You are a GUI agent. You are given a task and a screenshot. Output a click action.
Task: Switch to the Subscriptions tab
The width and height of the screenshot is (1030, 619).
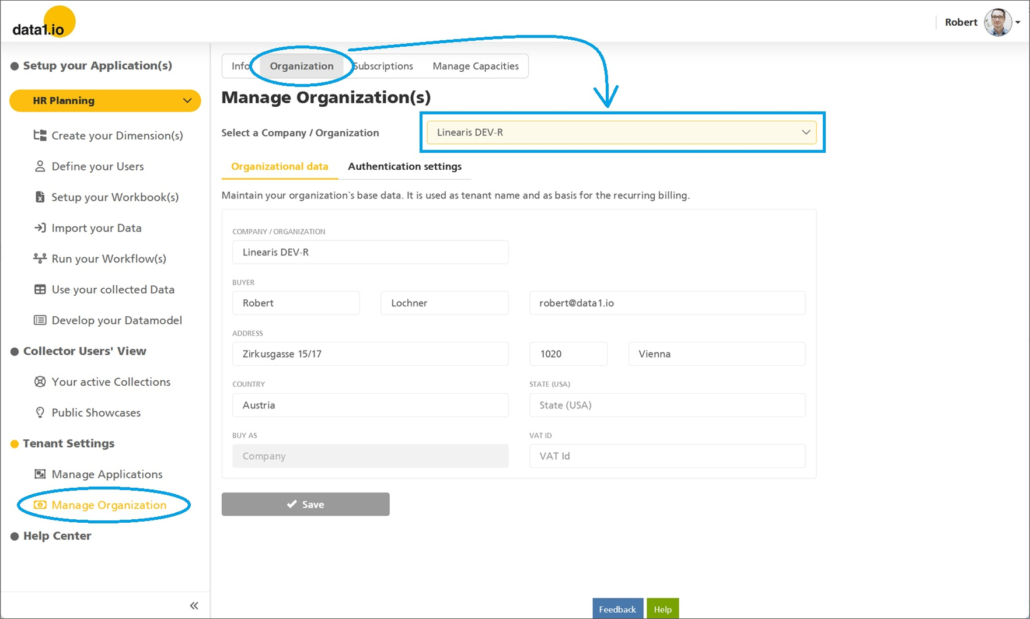(x=383, y=67)
